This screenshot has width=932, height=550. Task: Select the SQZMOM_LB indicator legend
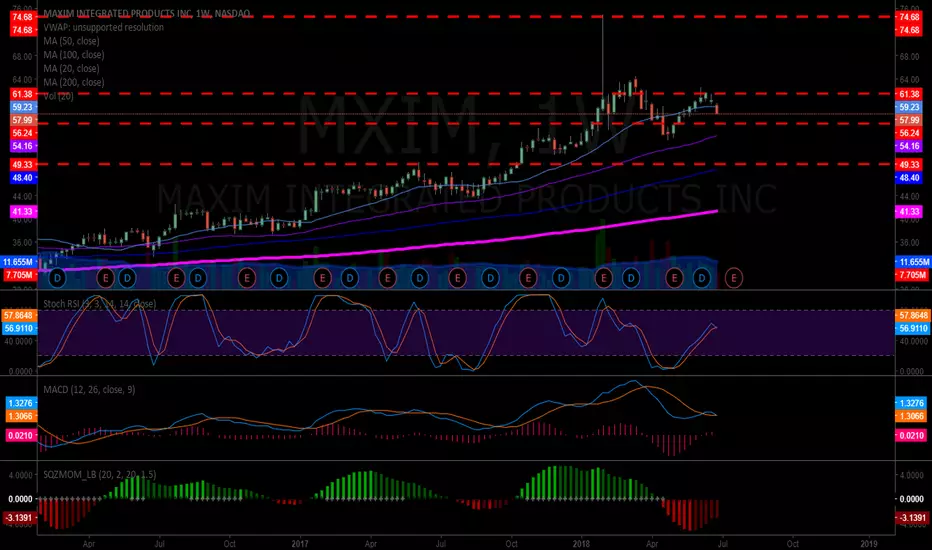tap(100, 474)
